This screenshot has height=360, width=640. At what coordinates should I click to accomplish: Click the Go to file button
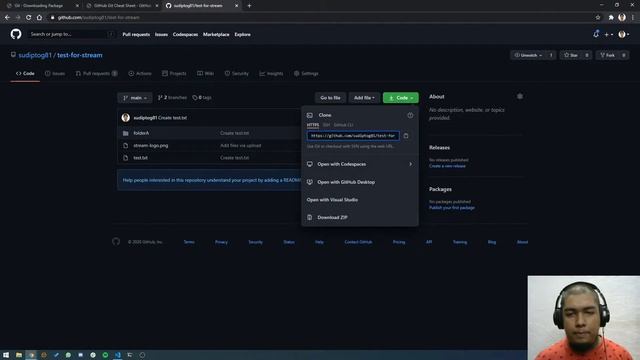330,98
